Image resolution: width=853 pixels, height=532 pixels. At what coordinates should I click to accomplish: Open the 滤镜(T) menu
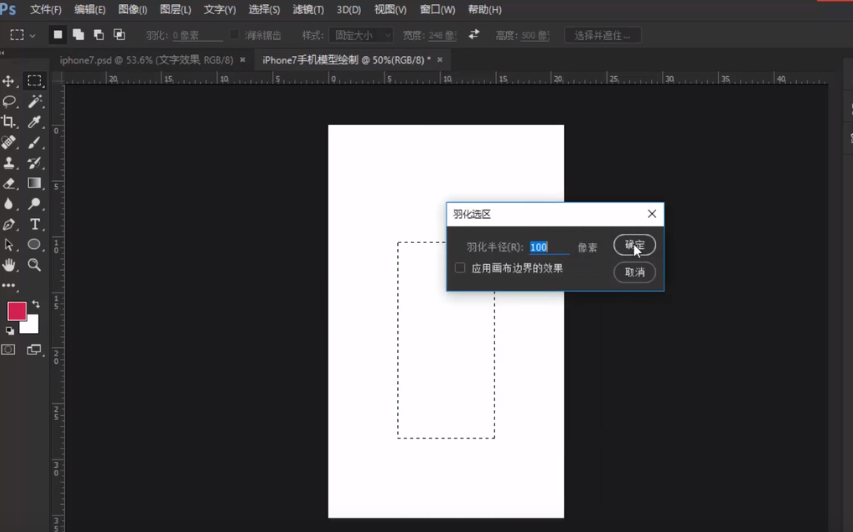tap(308, 10)
